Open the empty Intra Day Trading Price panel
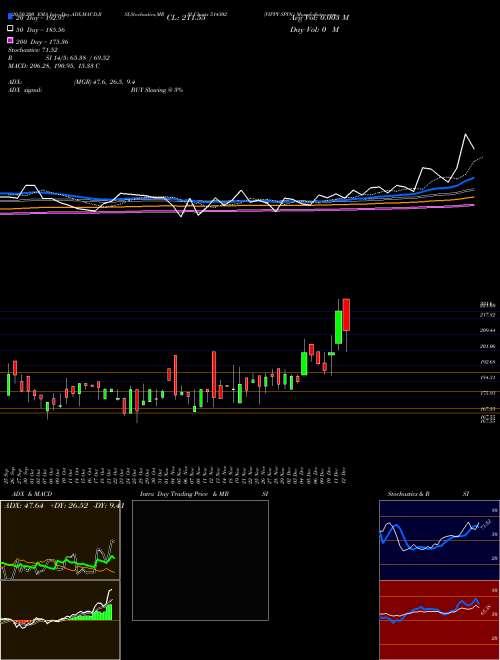The image size is (500, 660). [200, 560]
